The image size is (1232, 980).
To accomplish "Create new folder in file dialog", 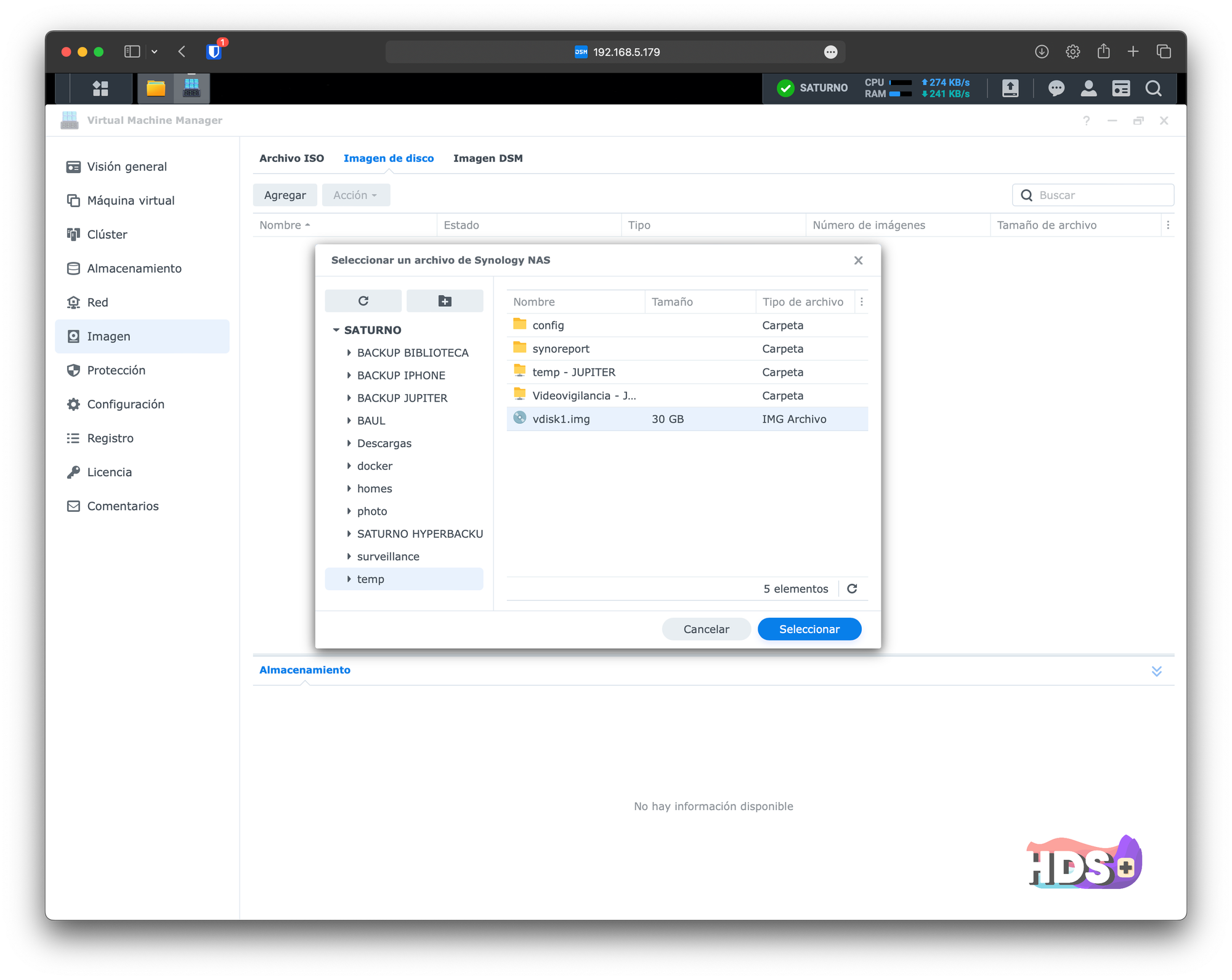I will click(x=445, y=301).
